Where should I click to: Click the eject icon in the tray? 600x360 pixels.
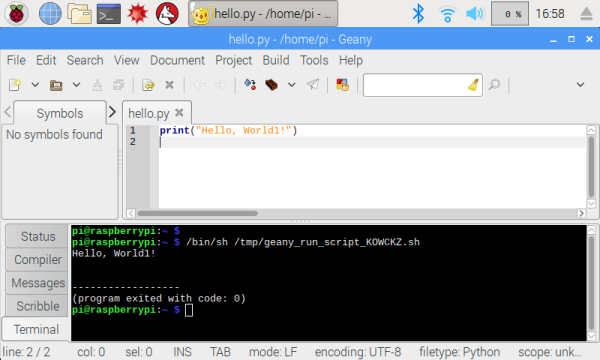(x=586, y=14)
